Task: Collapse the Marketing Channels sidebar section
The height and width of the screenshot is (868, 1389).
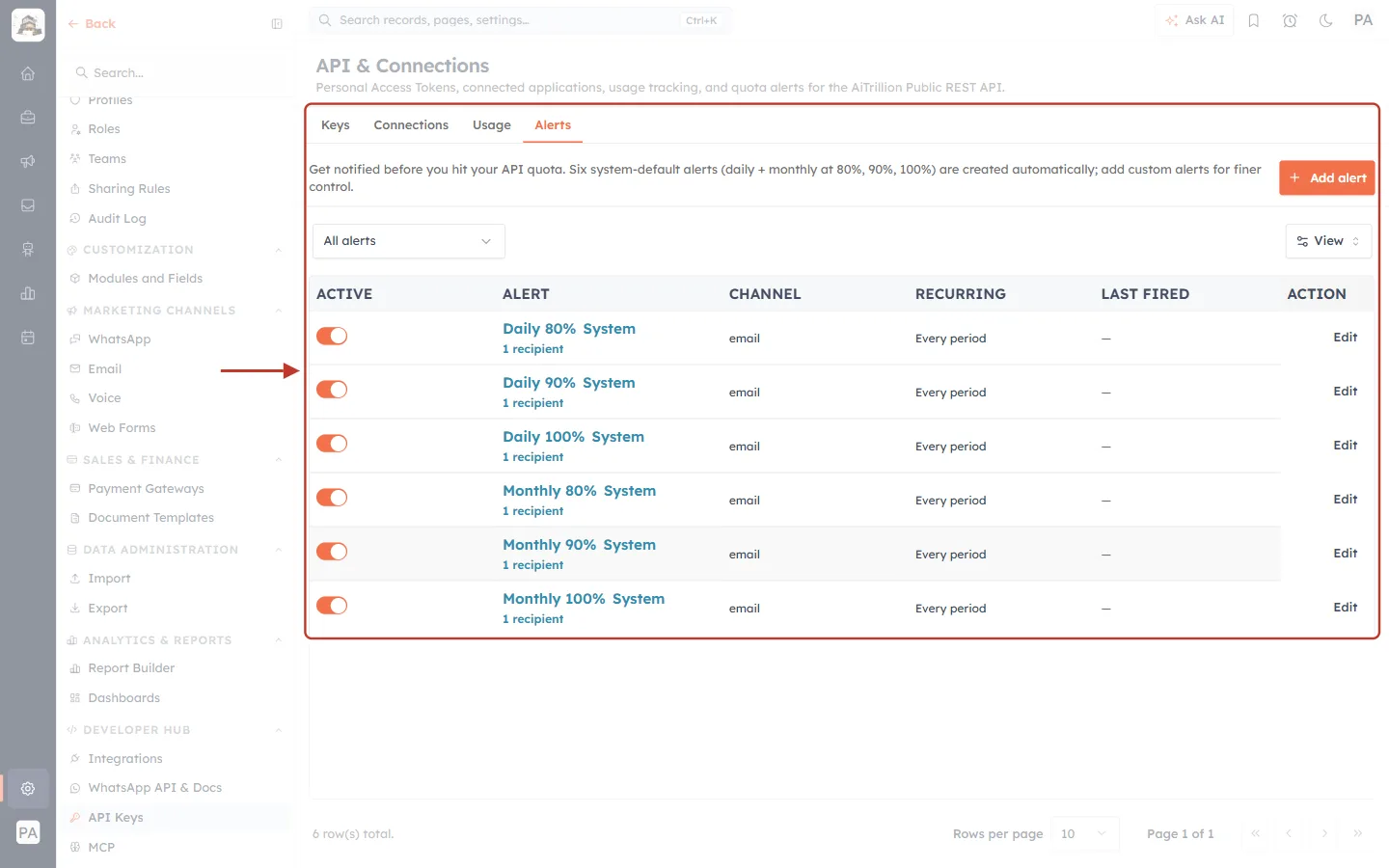Action: [x=278, y=311]
